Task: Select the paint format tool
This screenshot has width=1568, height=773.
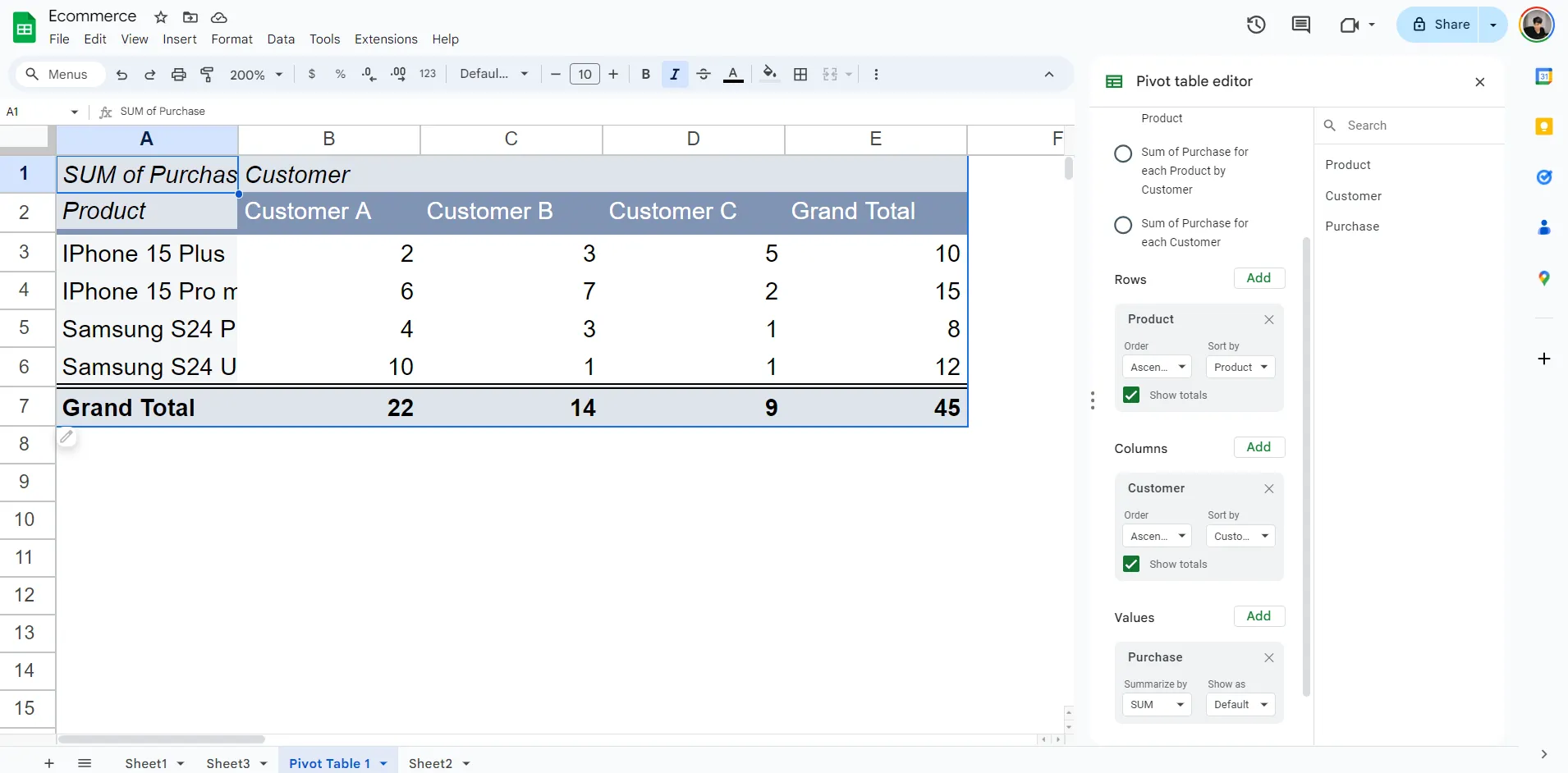Action: pos(207,75)
